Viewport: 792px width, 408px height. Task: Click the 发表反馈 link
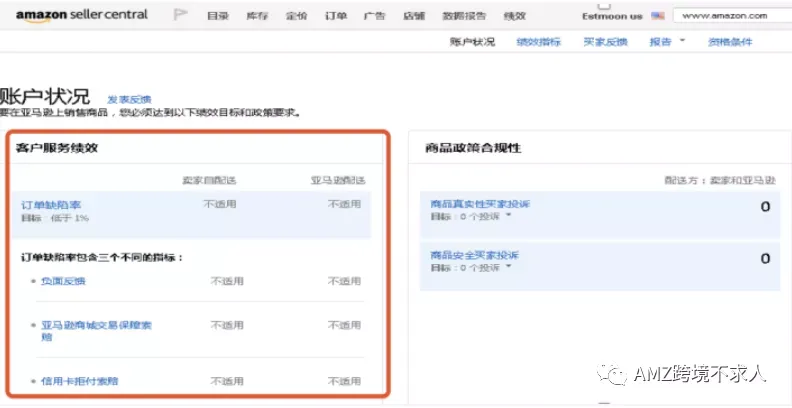click(129, 99)
